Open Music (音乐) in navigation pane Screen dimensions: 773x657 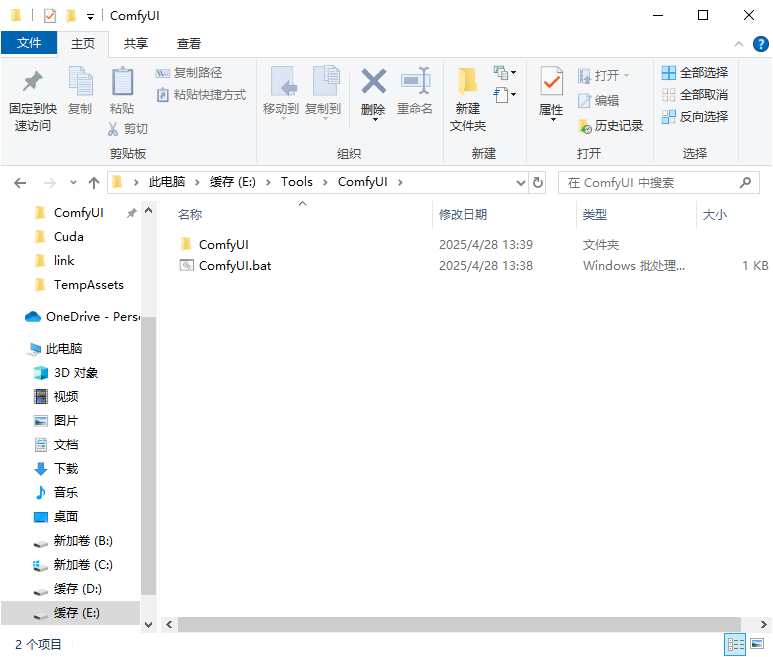tap(65, 492)
